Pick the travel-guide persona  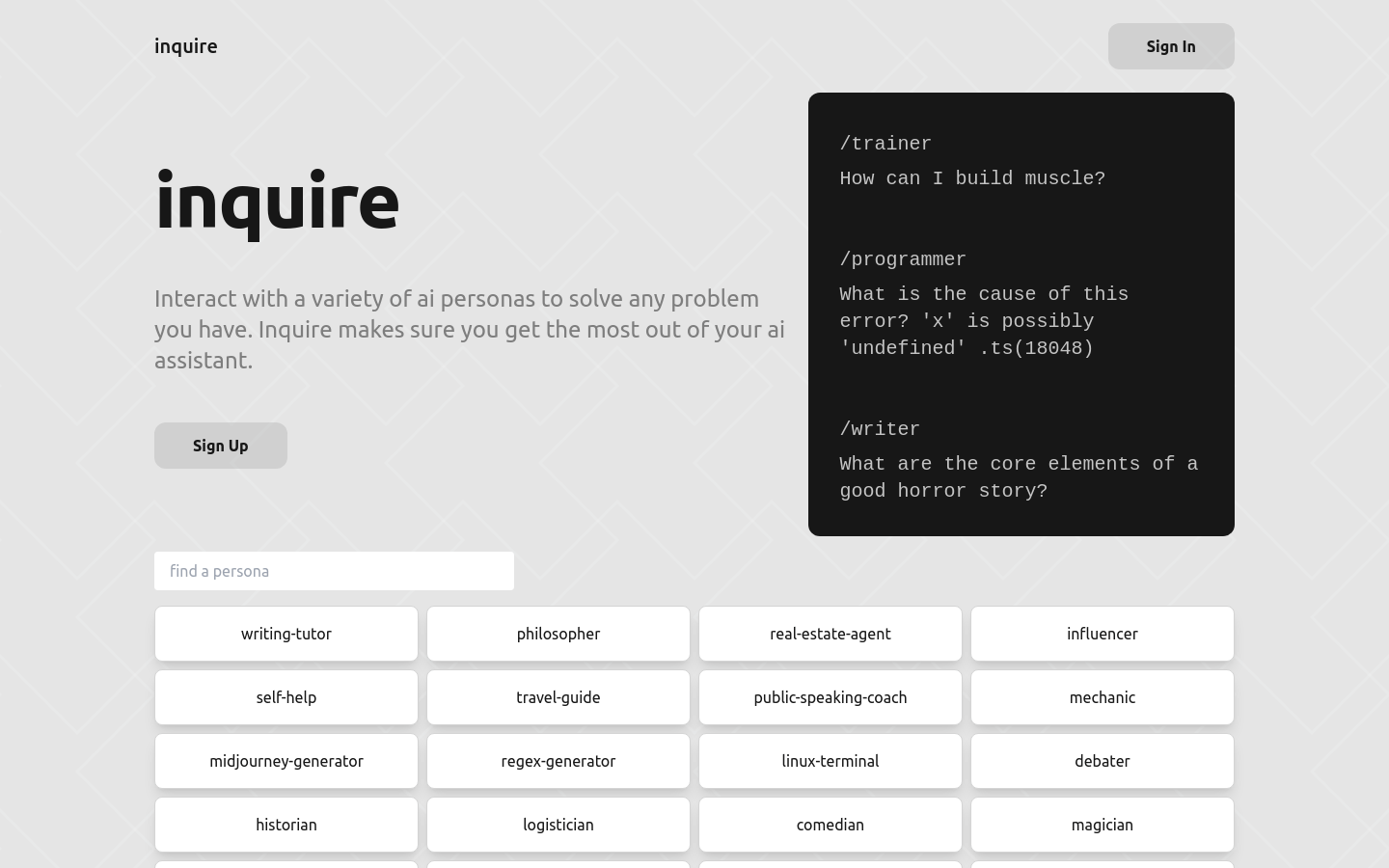click(558, 697)
